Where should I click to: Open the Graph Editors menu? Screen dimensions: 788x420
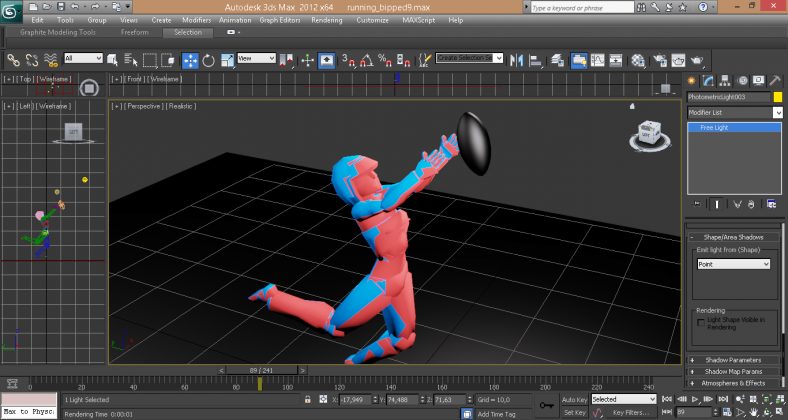pos(280,20)
